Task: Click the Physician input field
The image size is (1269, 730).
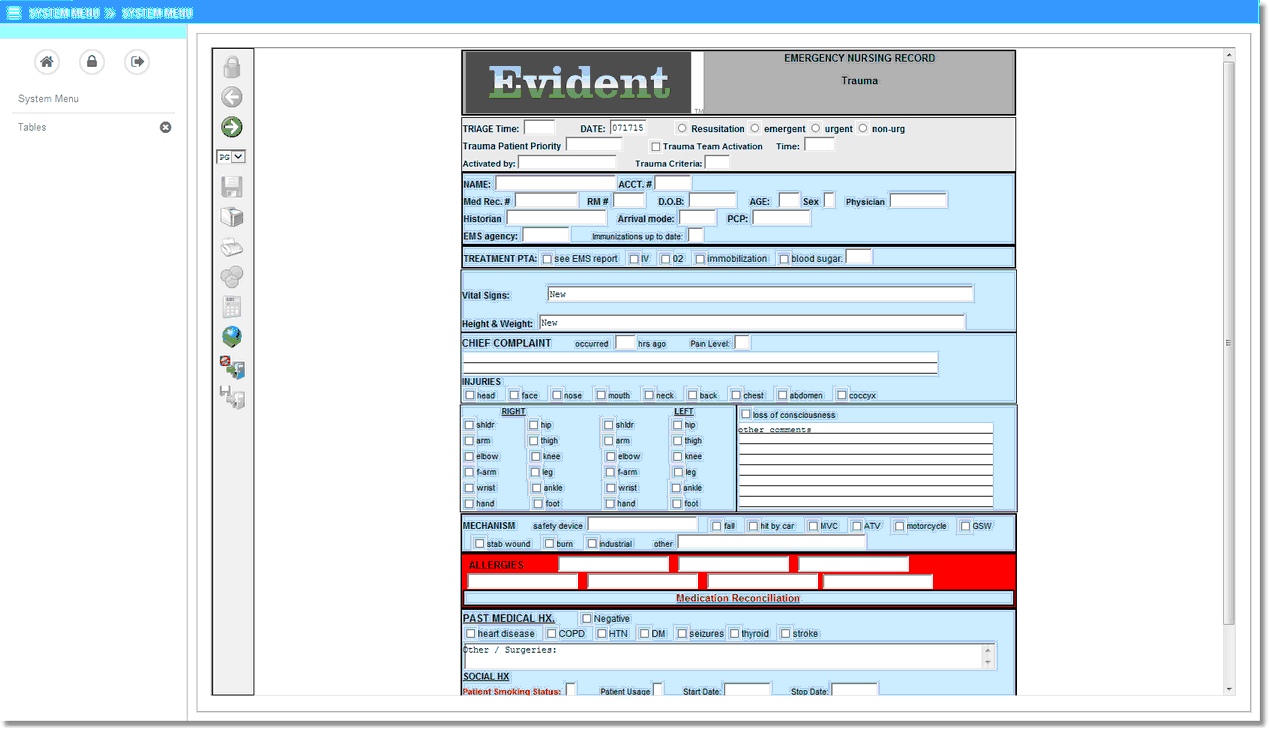Action: (918, 201)
